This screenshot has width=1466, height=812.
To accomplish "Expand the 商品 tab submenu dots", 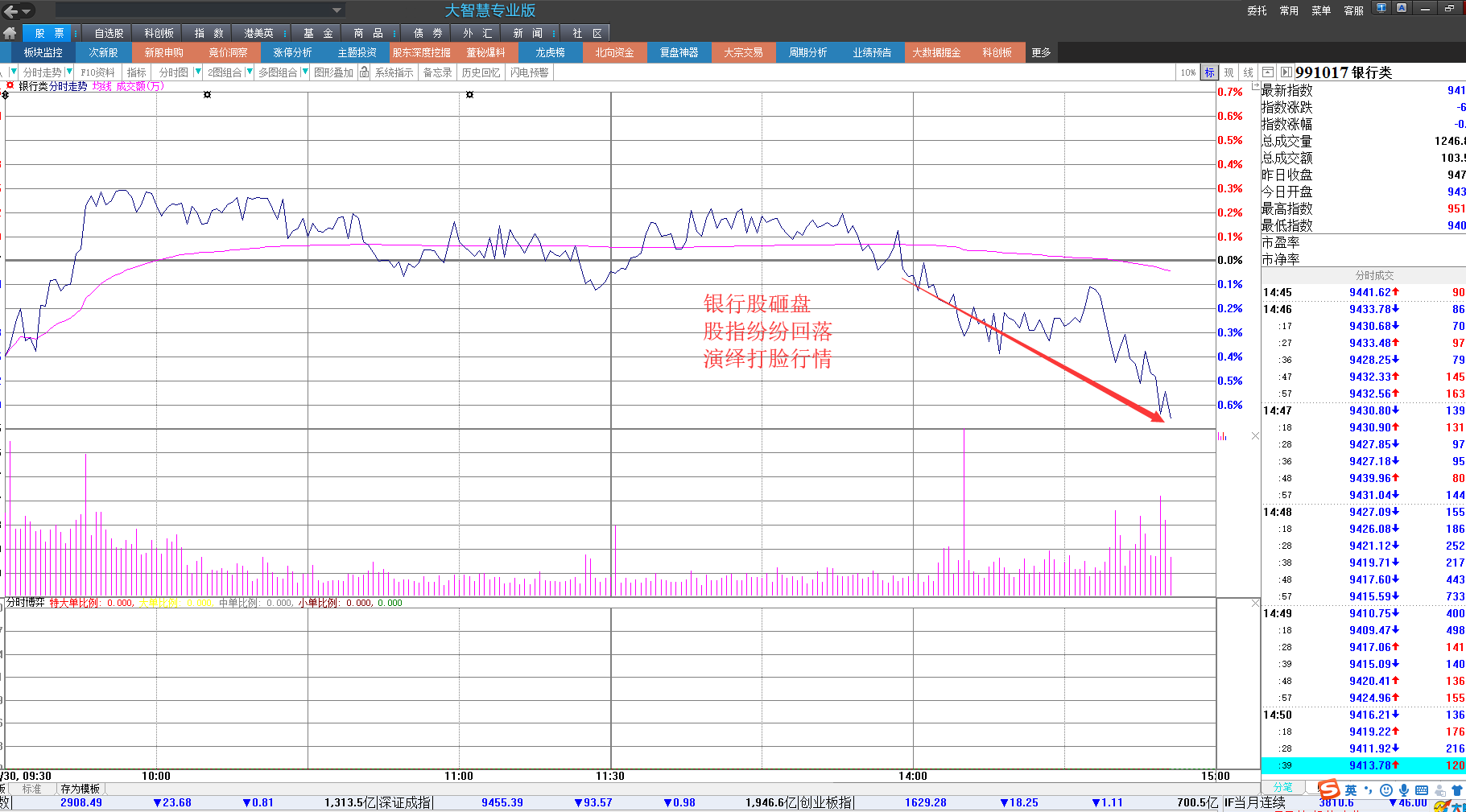I will click(394, 33).
